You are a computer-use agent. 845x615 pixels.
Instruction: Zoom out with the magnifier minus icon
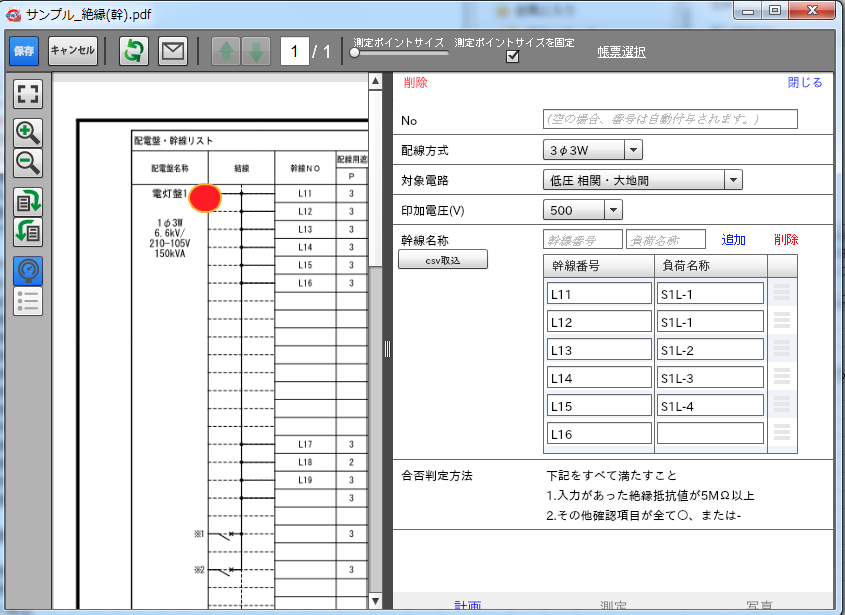point(28,163)
